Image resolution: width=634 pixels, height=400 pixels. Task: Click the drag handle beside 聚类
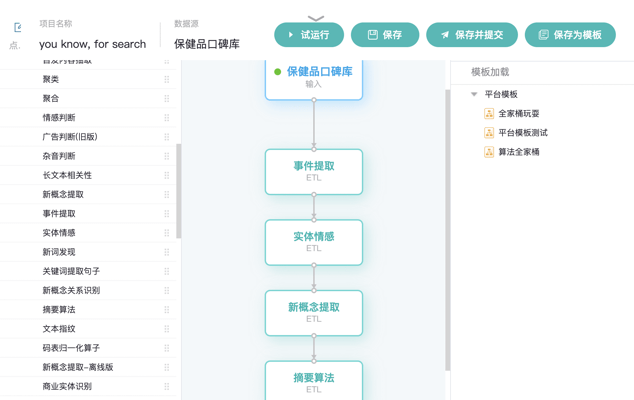pos(167,79)
